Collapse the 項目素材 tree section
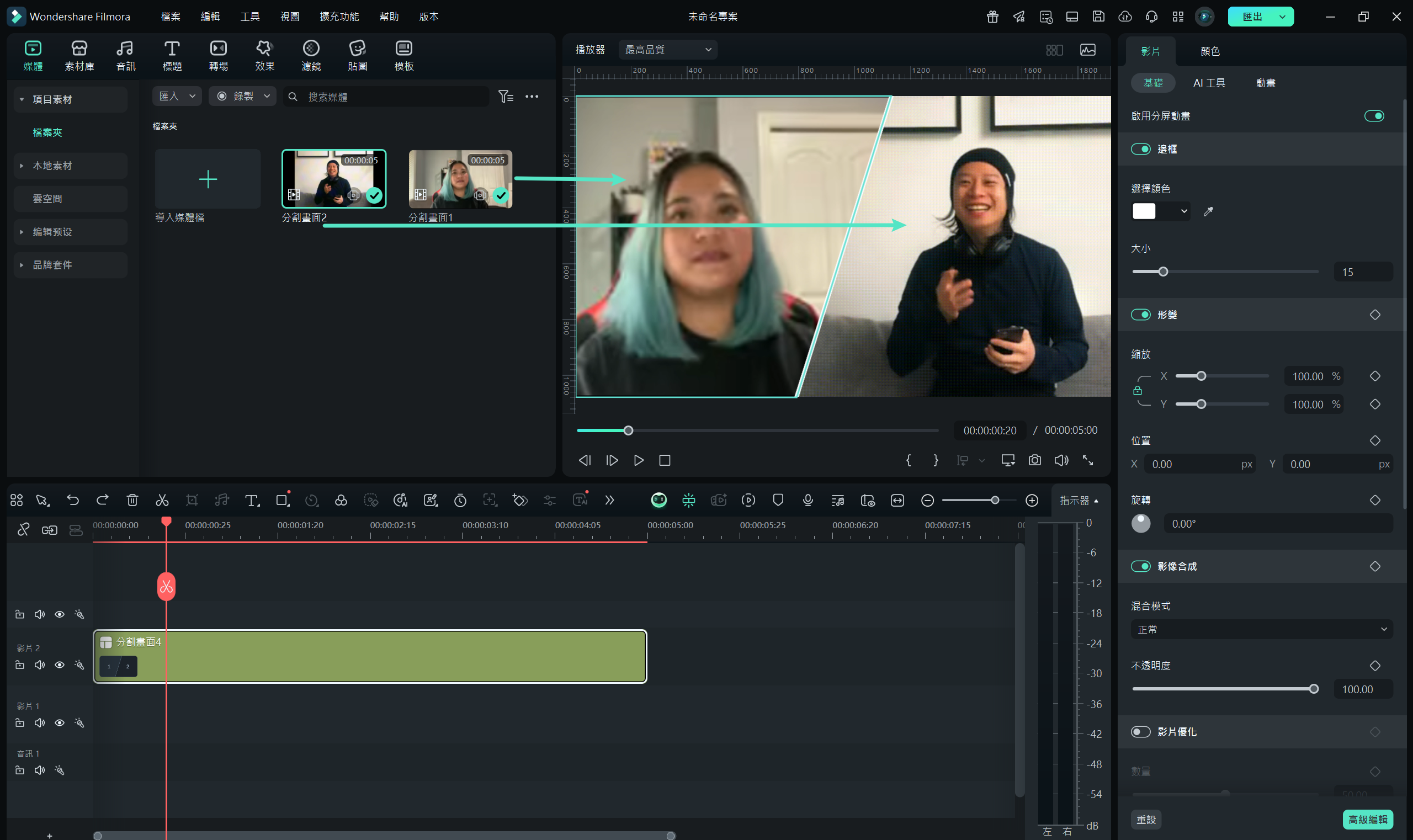This screenshot has width=1413, height=840. [22, 100]
